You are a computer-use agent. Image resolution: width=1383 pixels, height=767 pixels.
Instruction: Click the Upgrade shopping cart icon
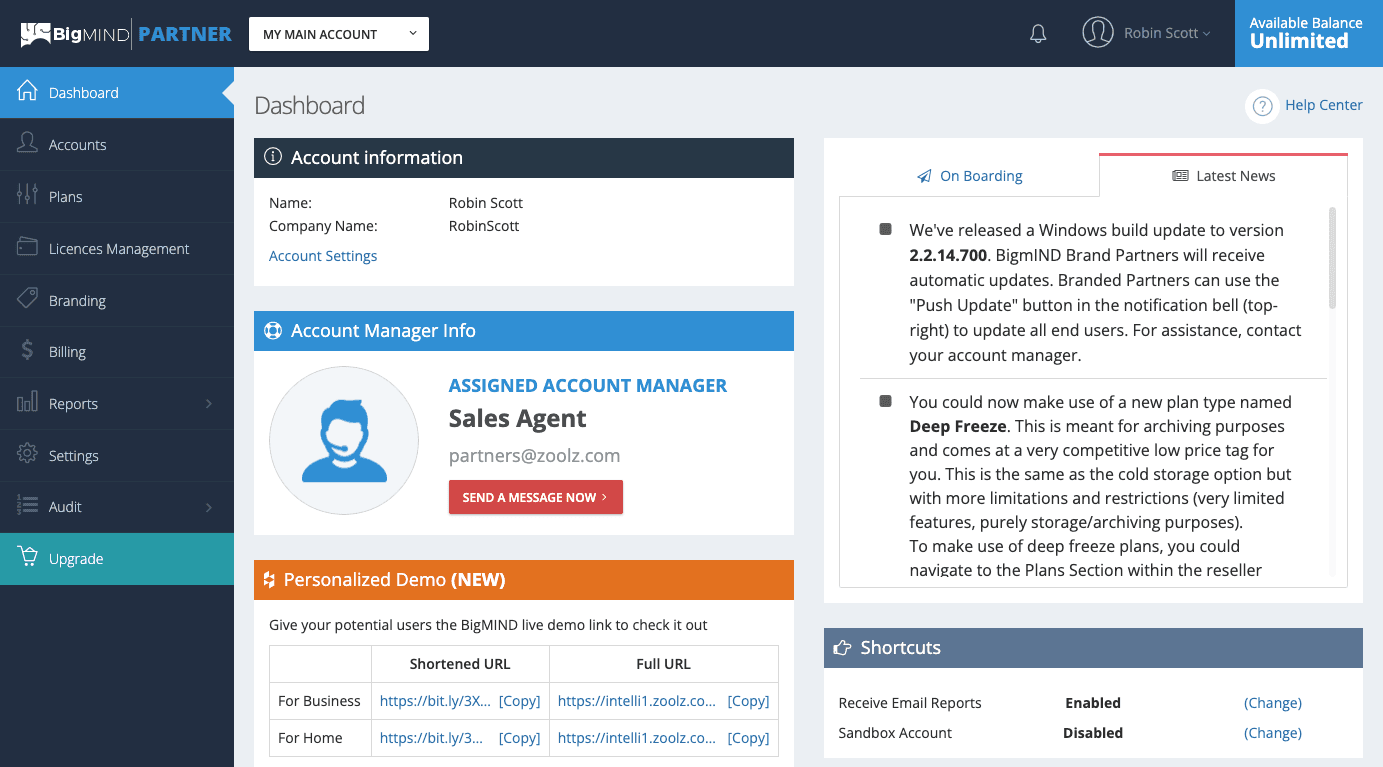click(27, 559)
